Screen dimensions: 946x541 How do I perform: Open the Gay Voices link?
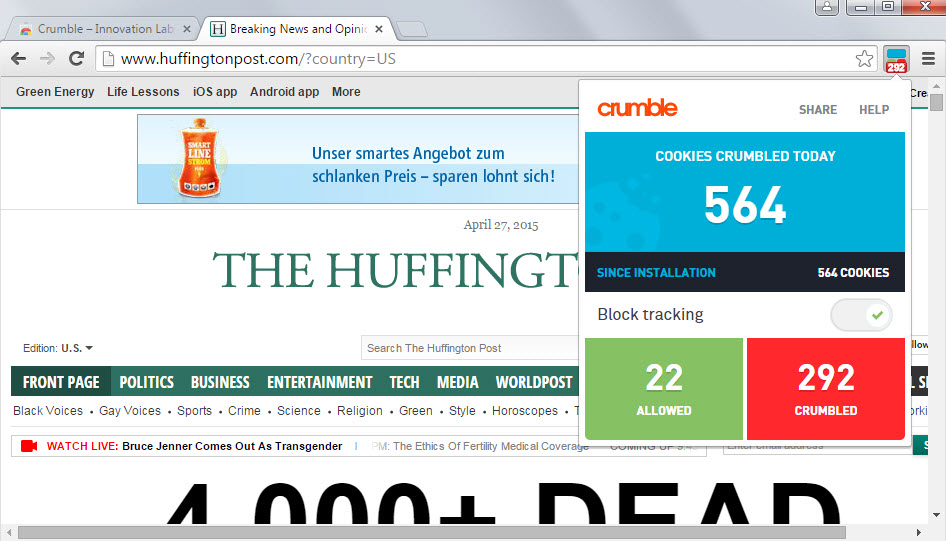[130, 411]
